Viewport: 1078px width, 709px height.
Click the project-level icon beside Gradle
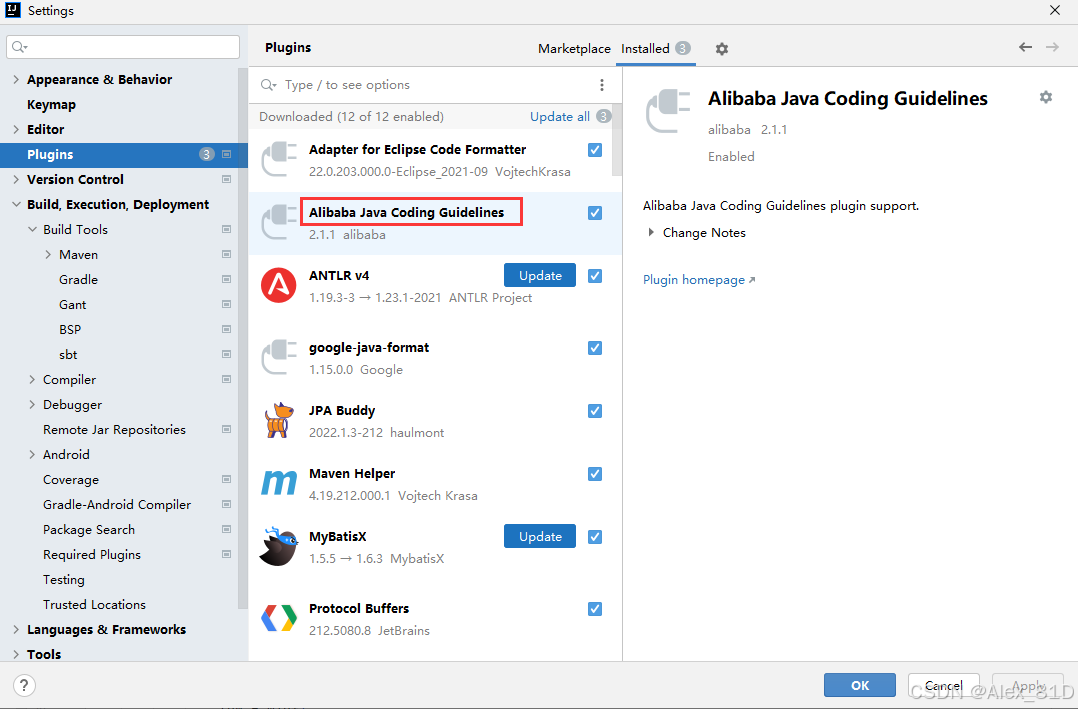(226, 279)
